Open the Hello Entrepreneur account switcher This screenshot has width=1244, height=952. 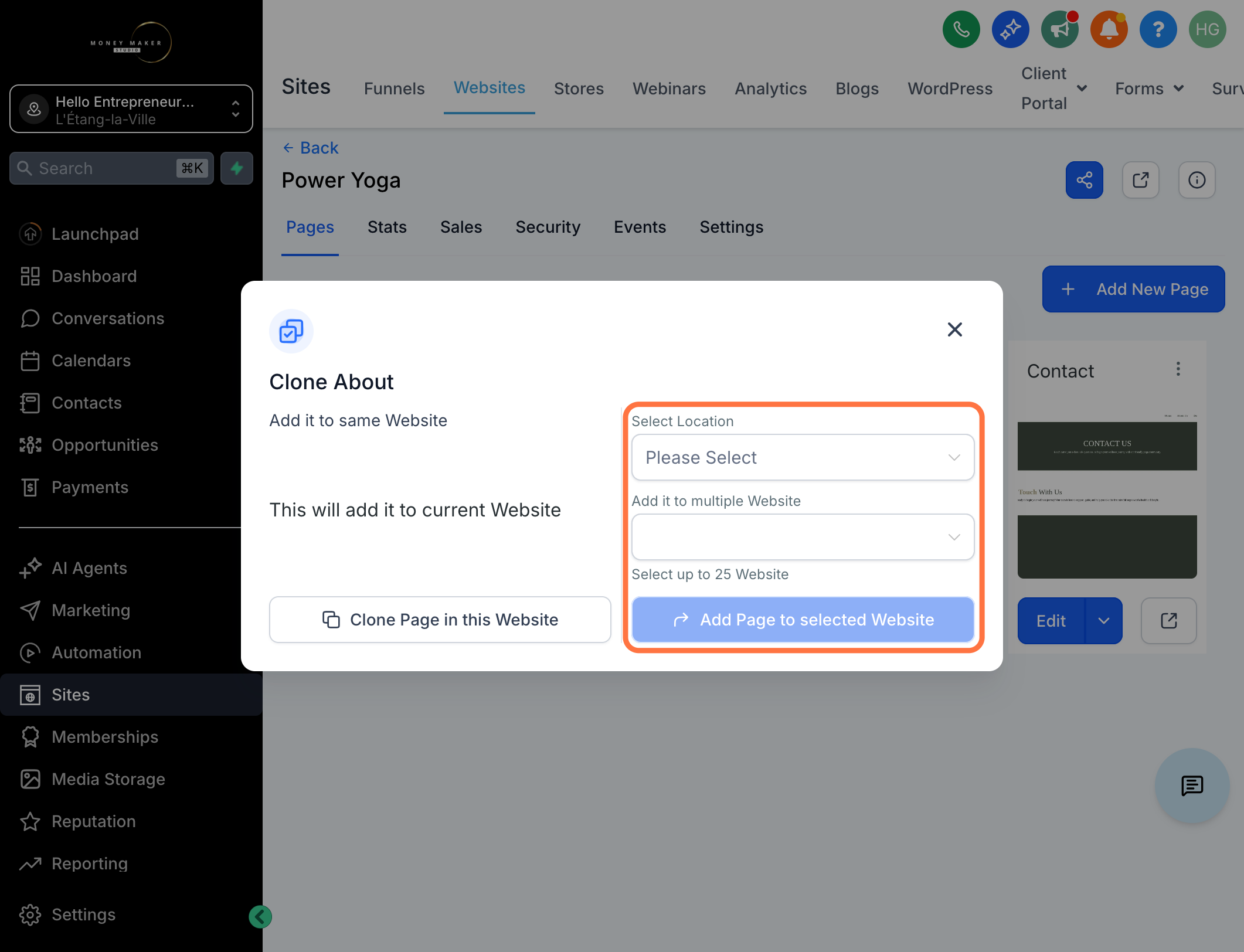pyautogui.click(x=131, y=109)
